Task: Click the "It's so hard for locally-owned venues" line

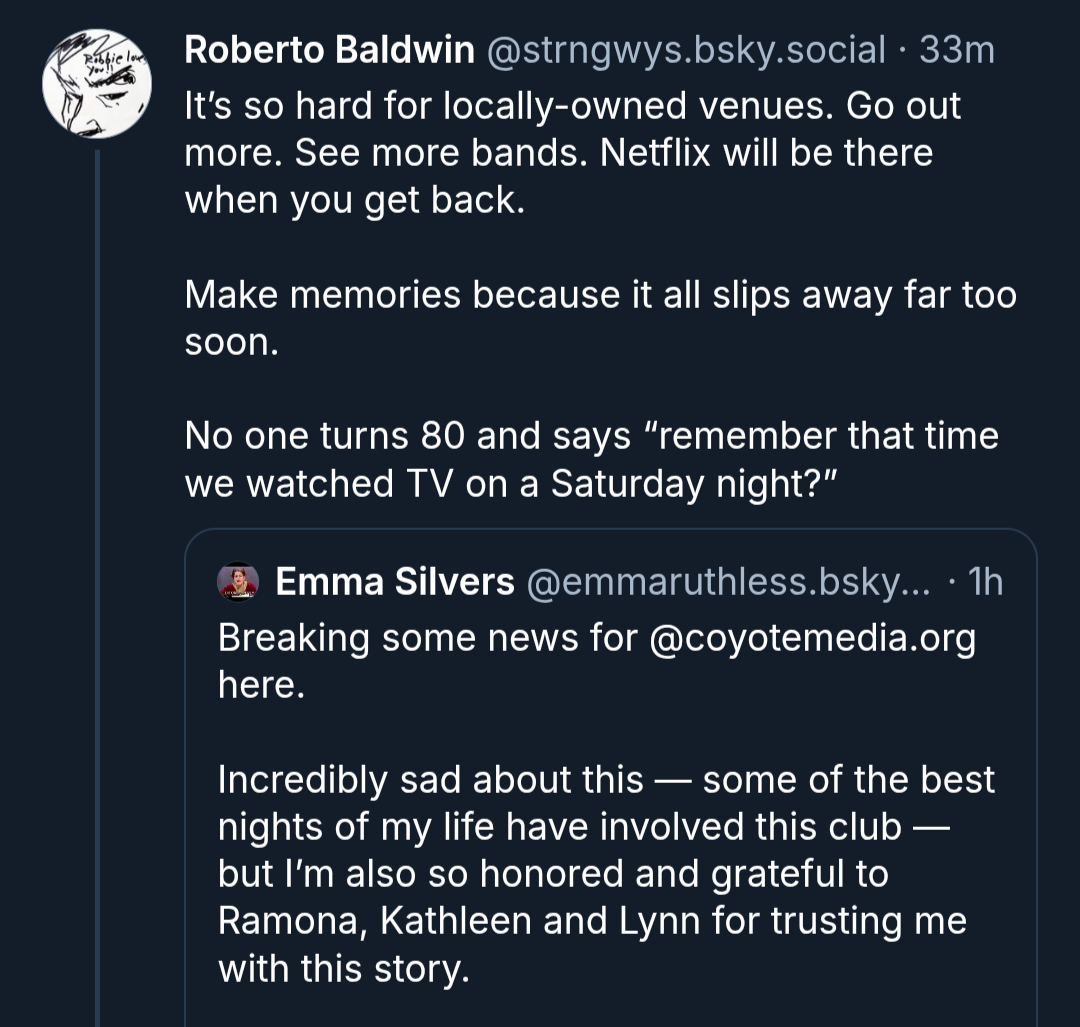Action: [572, 105]
